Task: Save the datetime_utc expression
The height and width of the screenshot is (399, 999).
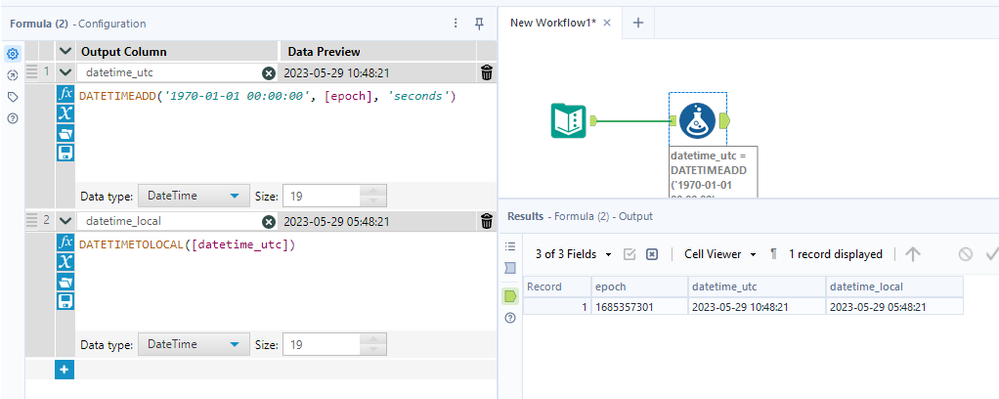Action: (65, 152)
